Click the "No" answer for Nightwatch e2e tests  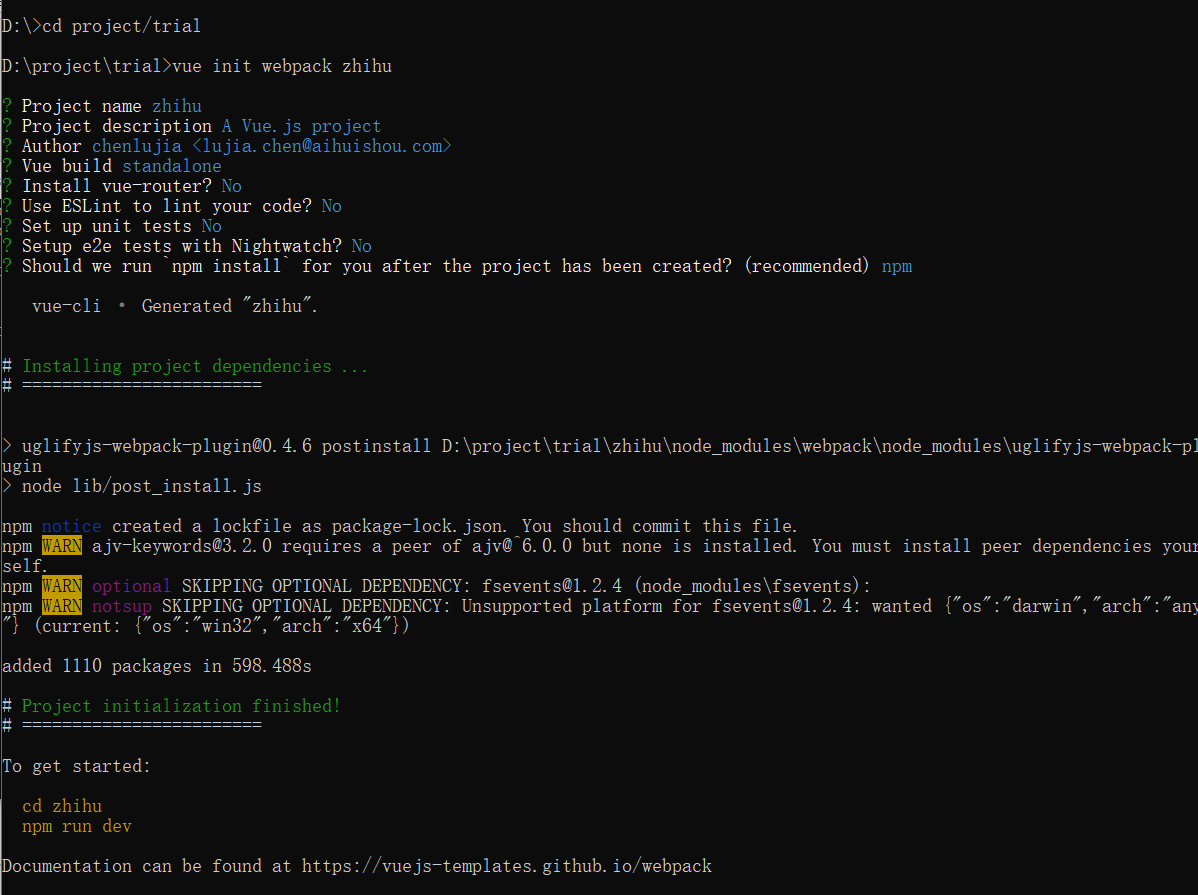pos(362,246)
